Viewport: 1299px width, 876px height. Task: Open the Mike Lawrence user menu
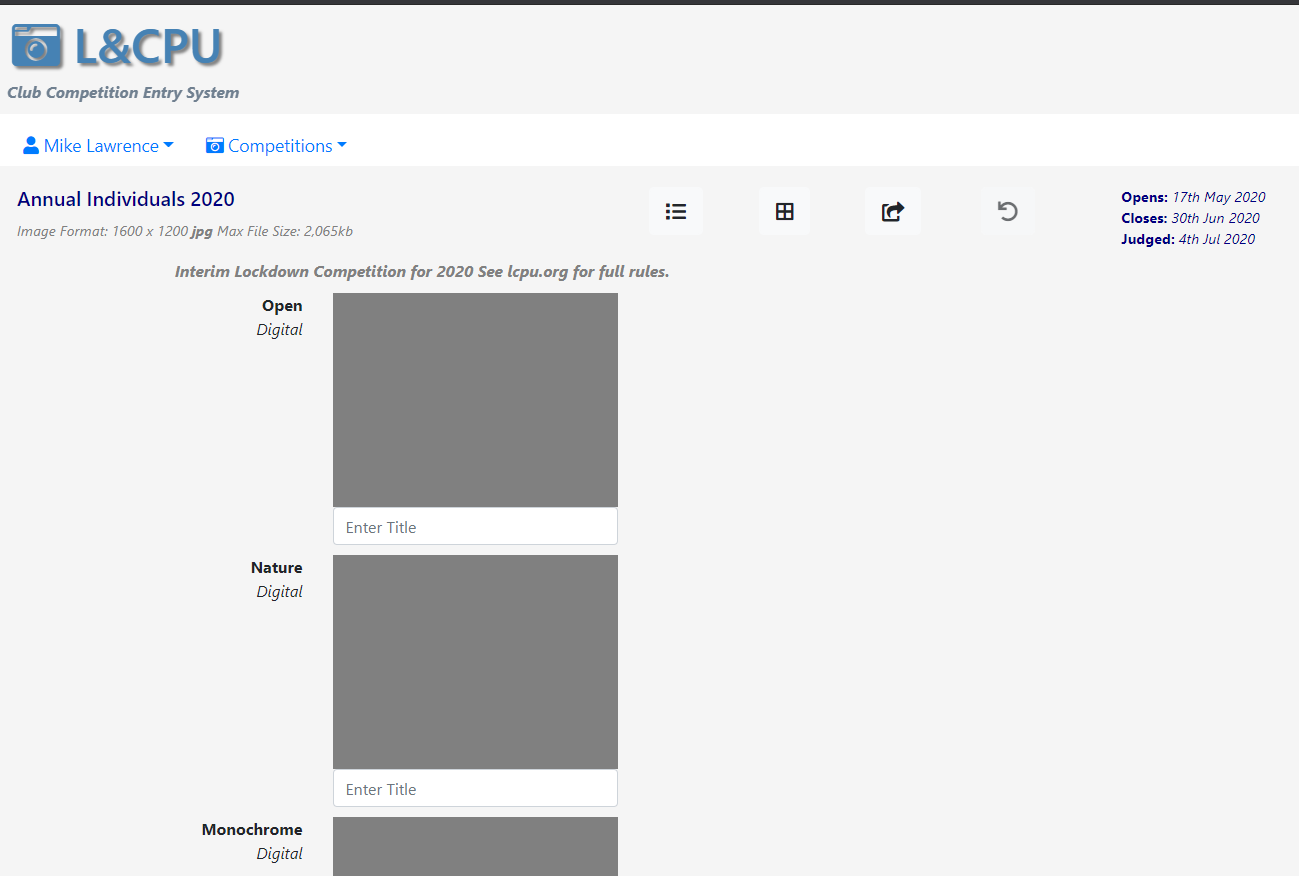(100, 146)
